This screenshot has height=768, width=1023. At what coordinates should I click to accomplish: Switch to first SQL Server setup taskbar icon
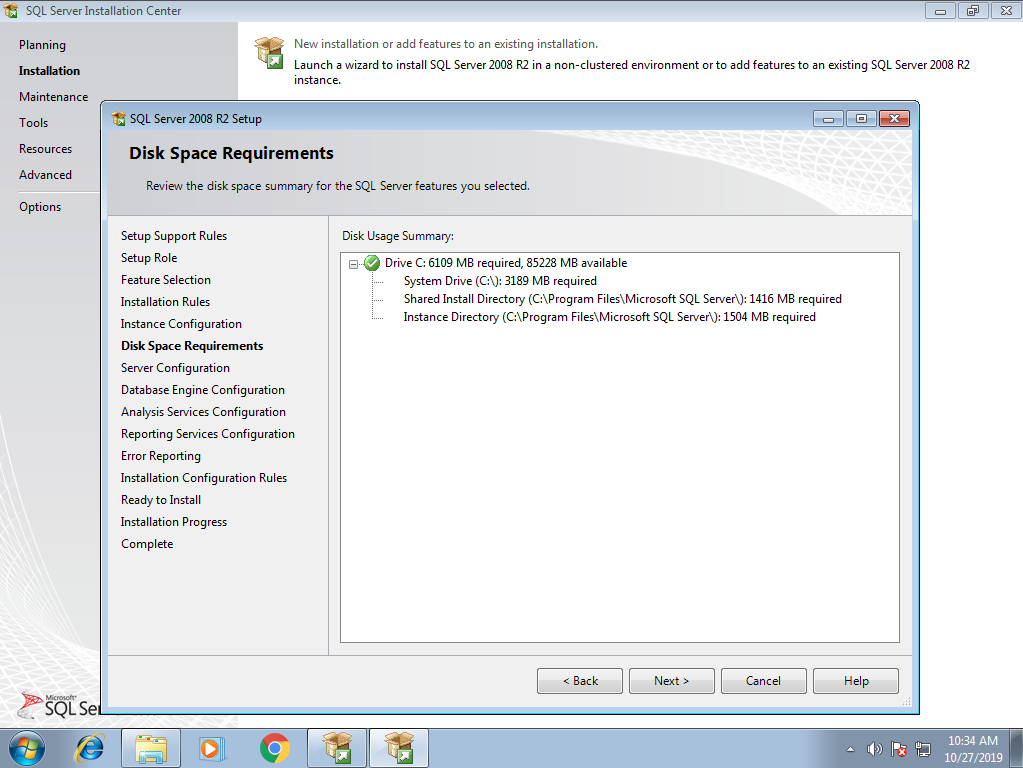coord(337,748)
